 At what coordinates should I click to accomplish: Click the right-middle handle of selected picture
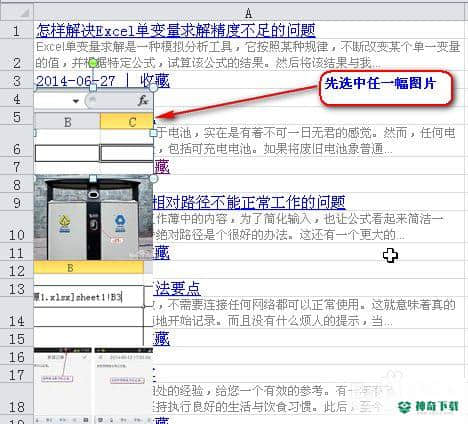[153, 133]
